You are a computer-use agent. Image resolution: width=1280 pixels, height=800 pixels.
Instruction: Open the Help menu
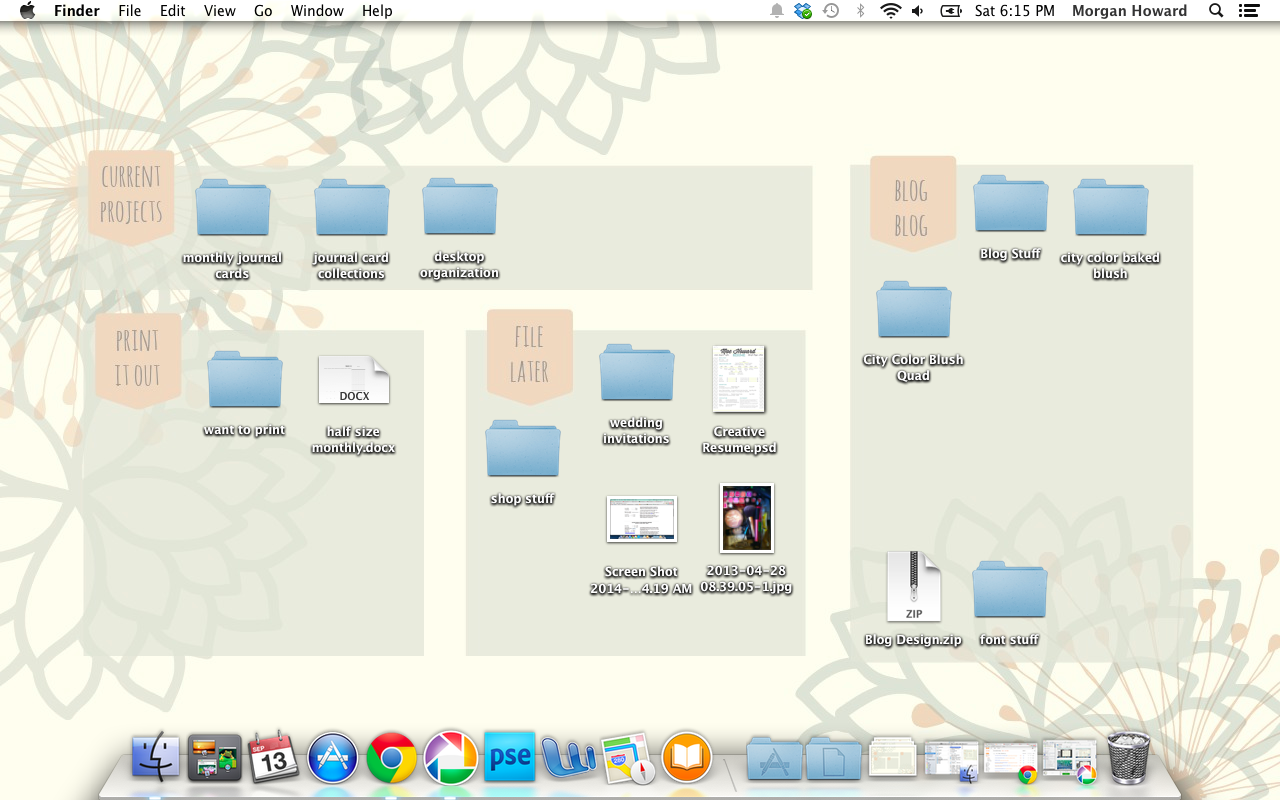pyautogui.click(x=377, y=11)
